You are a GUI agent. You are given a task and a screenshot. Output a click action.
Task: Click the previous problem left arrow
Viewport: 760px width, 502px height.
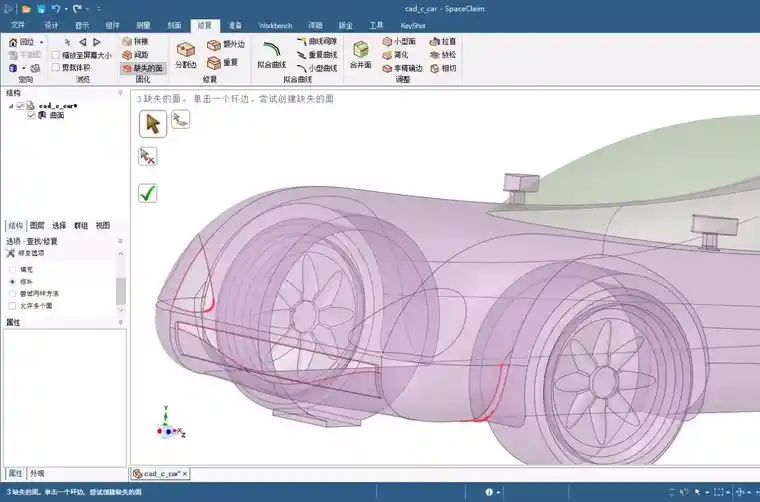pyautogui.click(x=82, y=42)
